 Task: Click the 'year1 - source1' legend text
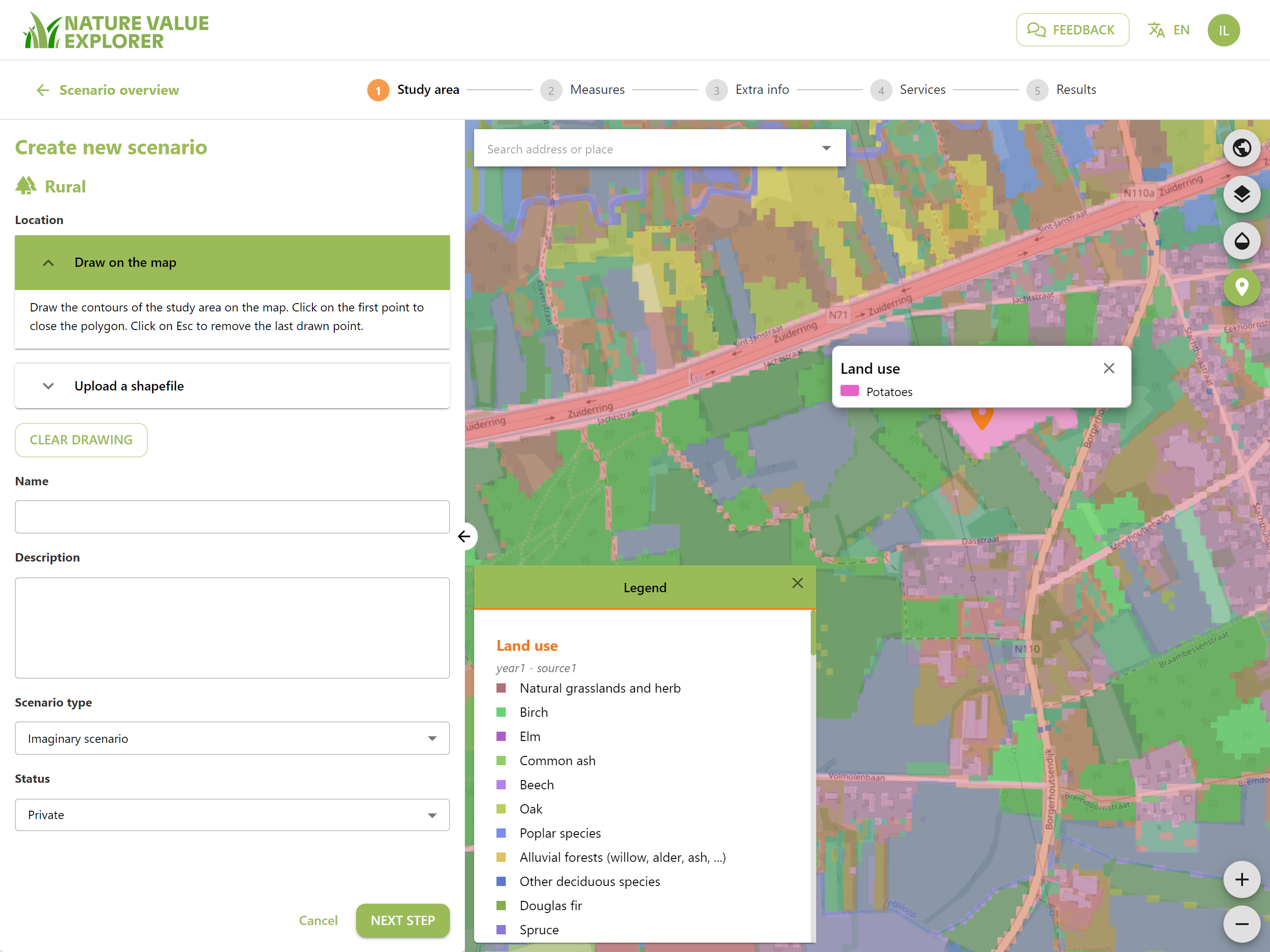coord(536,668)
